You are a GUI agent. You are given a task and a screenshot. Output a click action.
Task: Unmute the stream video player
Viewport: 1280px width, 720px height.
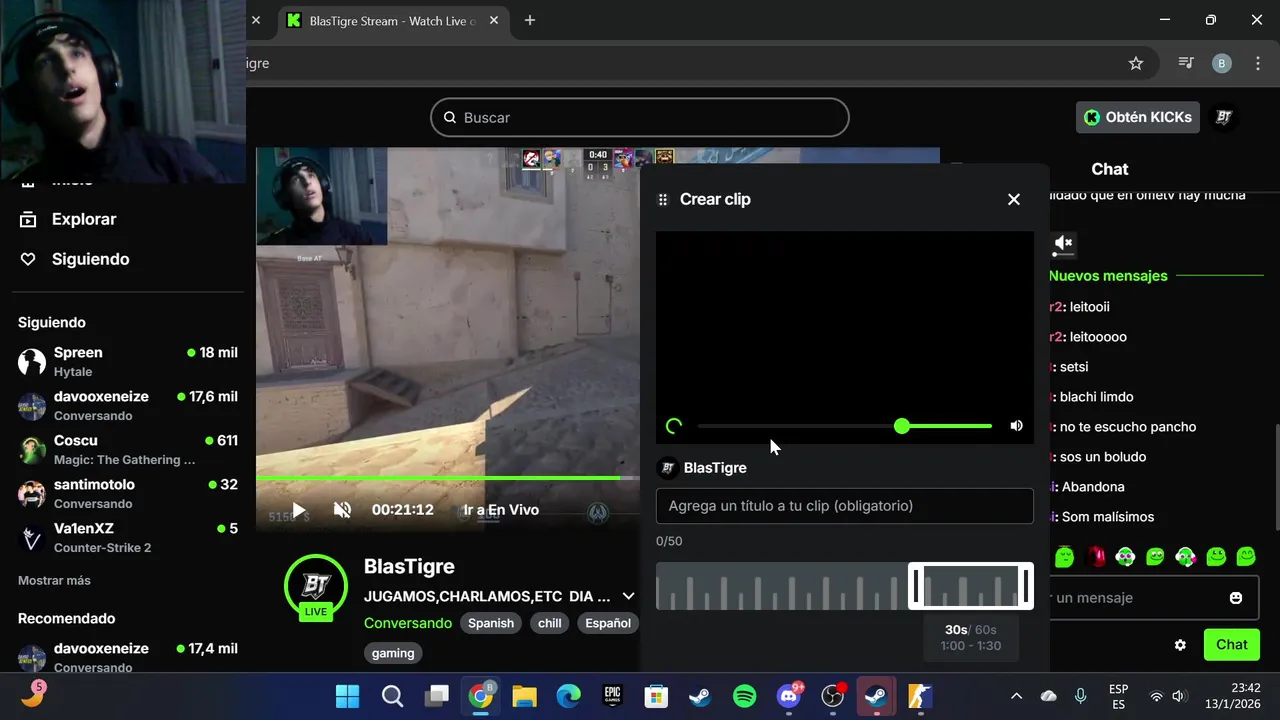point(342,510)
